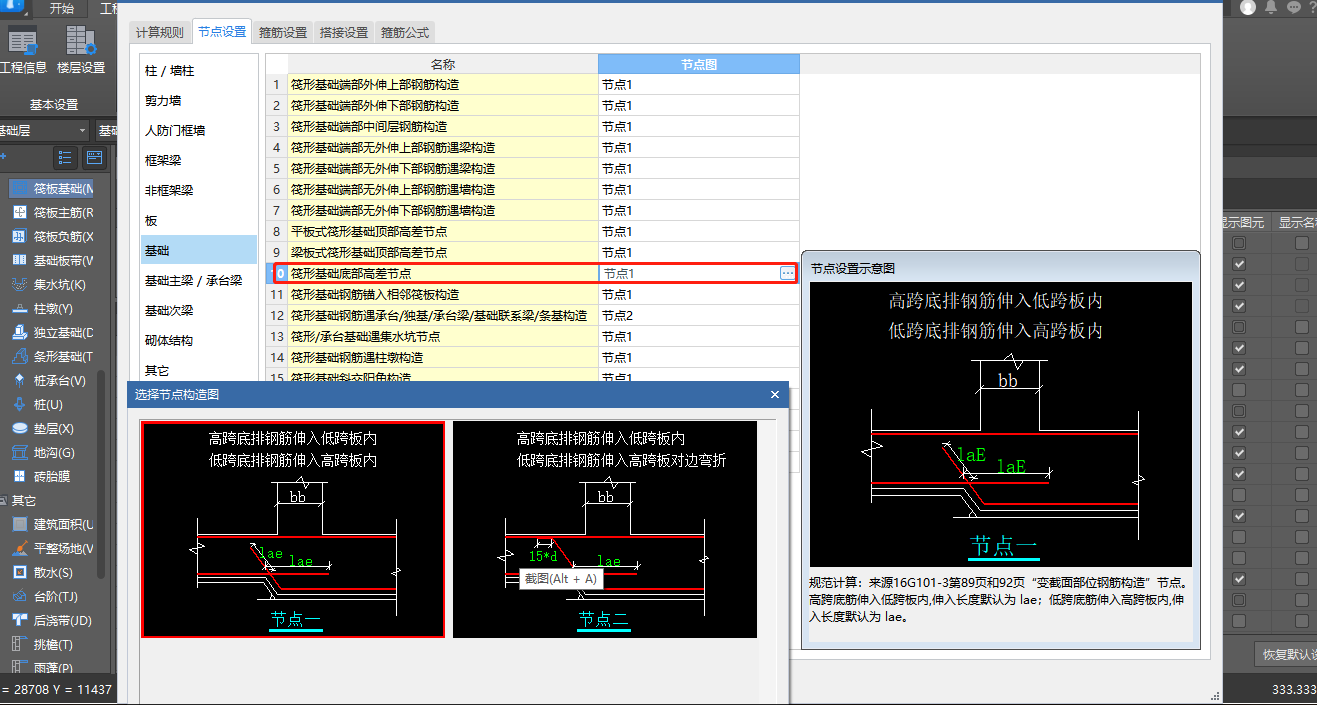Switch to 节点设置 tab

pos(222,32)
